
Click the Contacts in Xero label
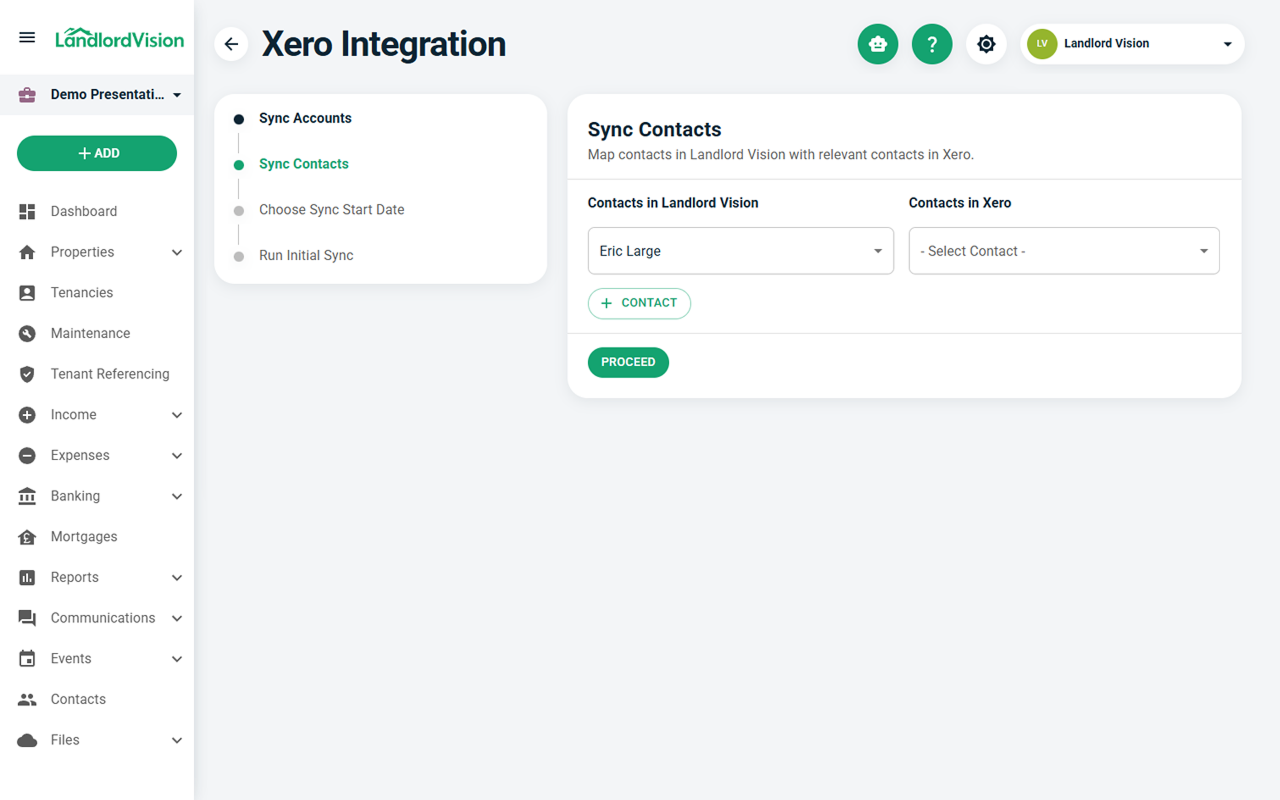[x=960, y=203]
